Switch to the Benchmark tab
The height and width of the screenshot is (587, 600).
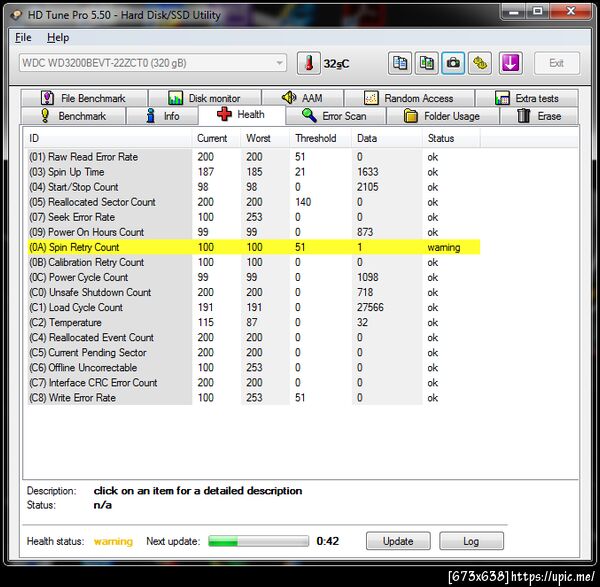coord(73,116)
